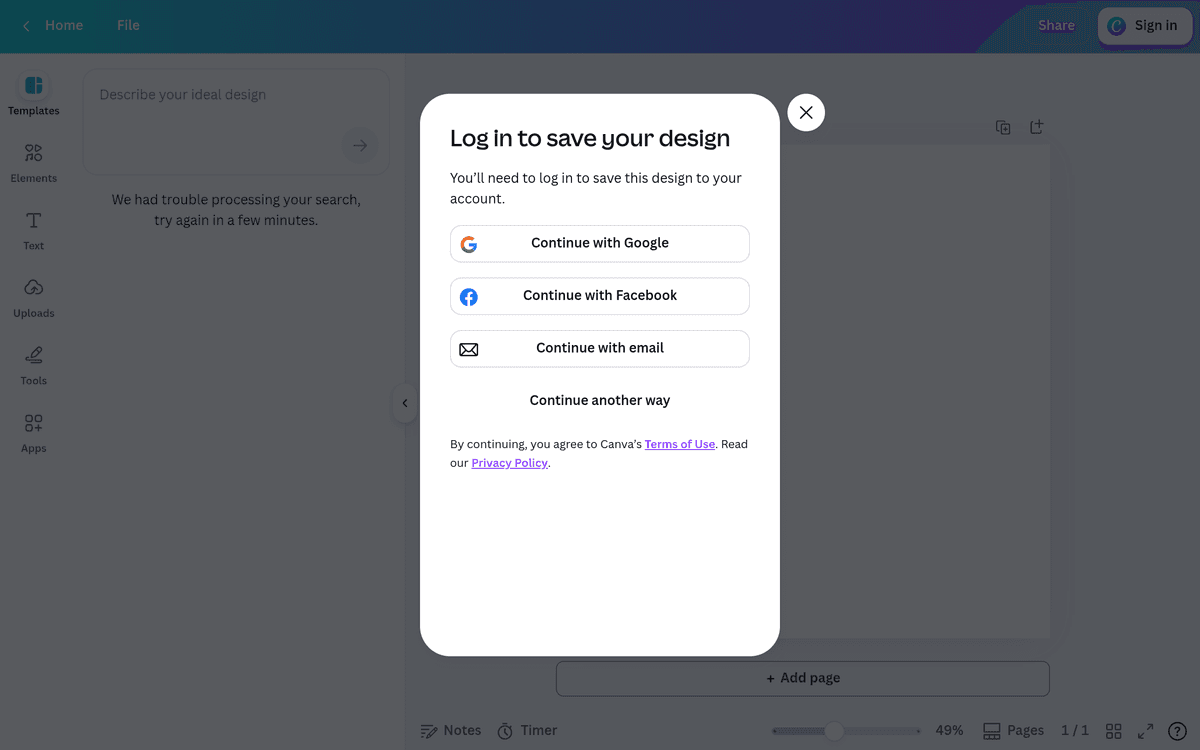Show grid view of pages
The width and height of the screenshot is (1200, 750).
coord(1114,731)
